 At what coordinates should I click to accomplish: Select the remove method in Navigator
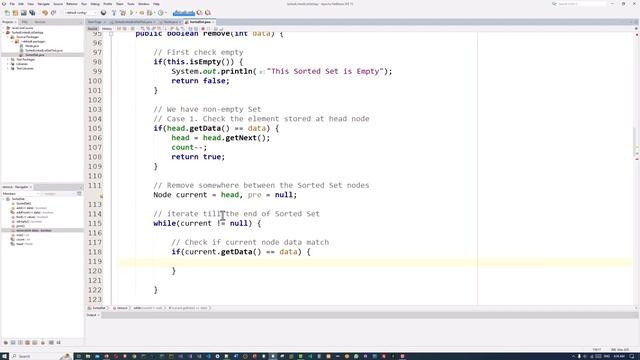point(33,230)
